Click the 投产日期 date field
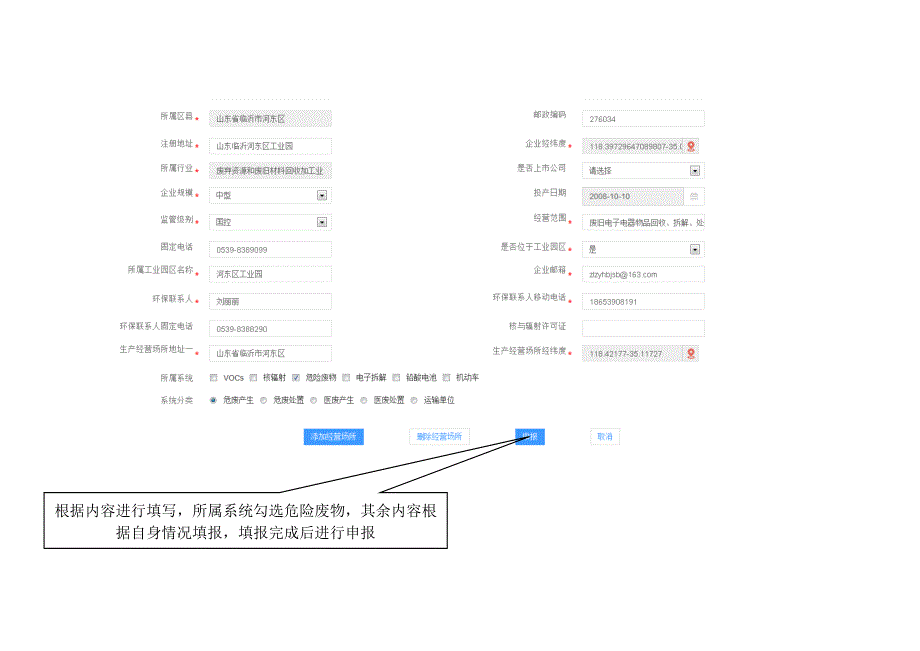920x651 pixels. (x=633, y=196)
